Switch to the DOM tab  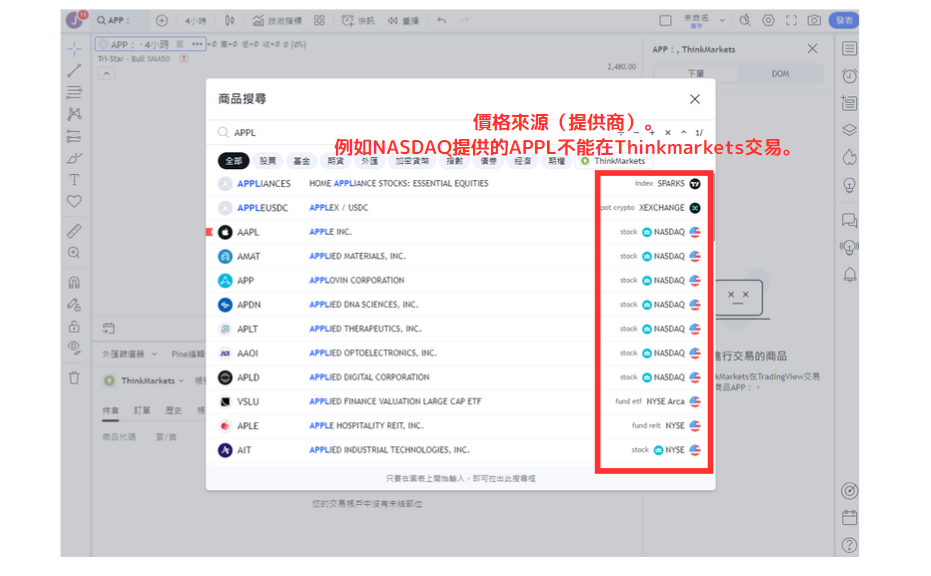[x=780, y=74]
